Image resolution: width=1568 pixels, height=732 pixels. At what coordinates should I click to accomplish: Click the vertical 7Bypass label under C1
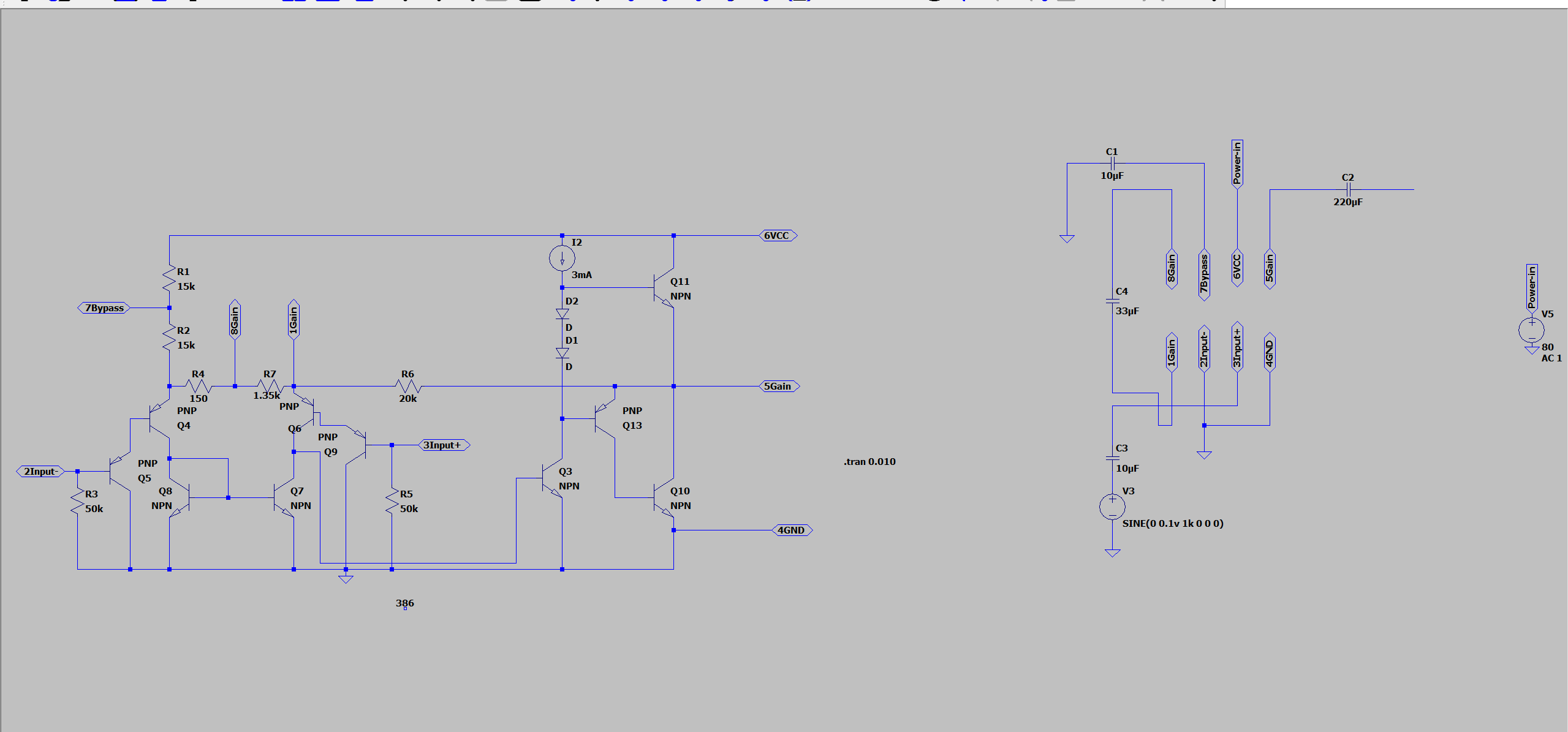pyautogui.click(x=1204, y=275)
